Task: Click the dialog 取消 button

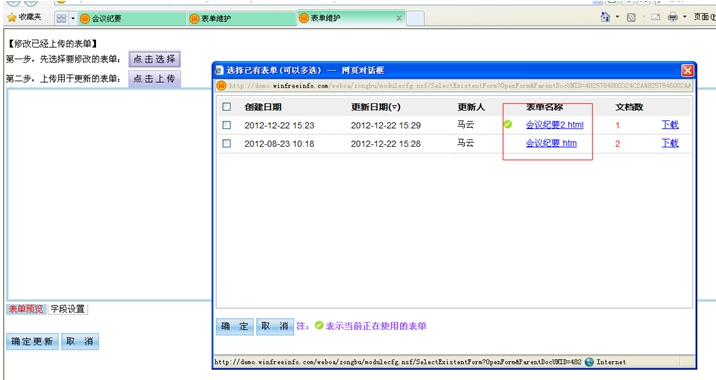Action: coord(274,326)
